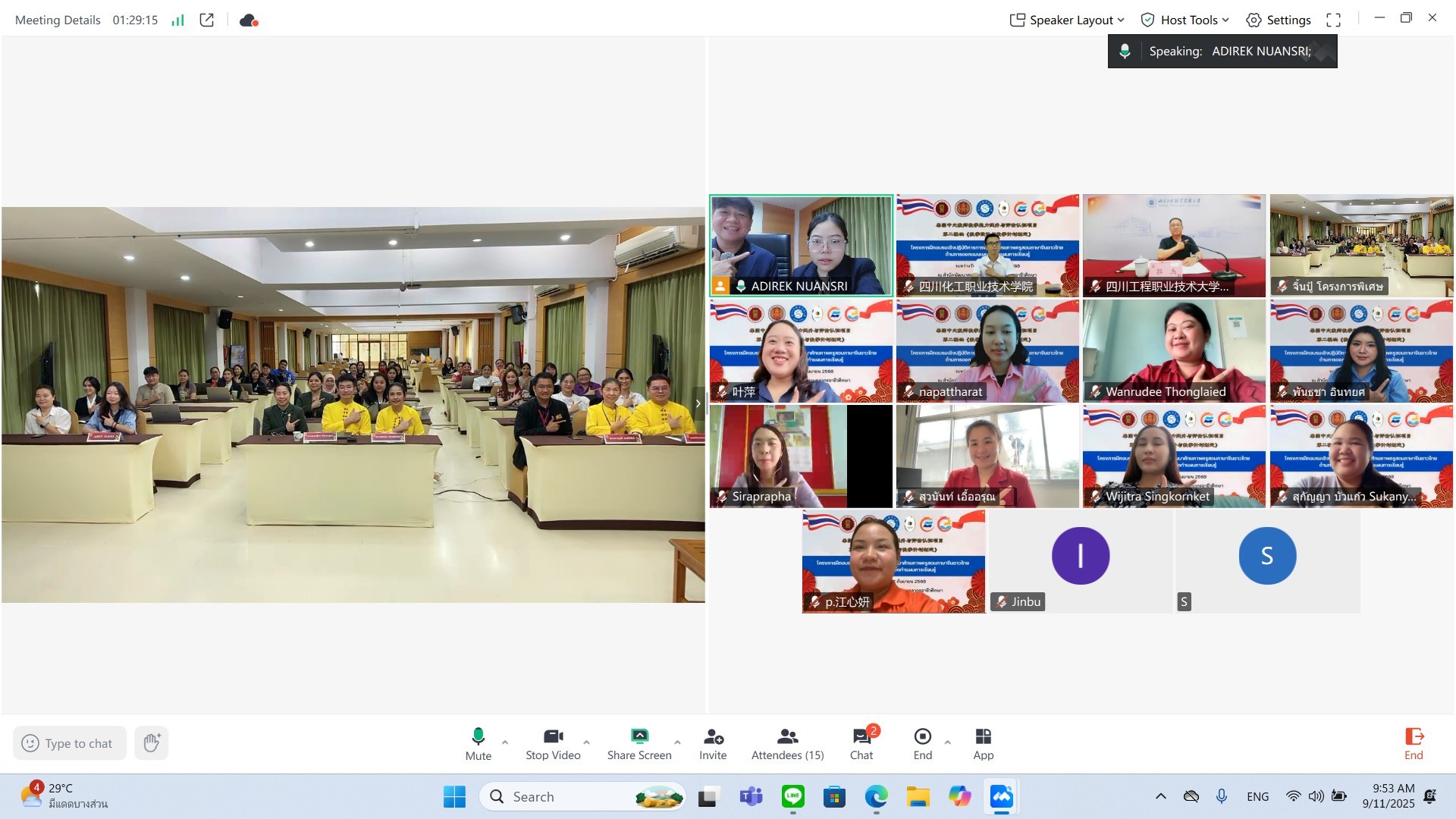The height and width of the screenshot is (819, 1456).
Task: Open the Chat panel with 2 unread
Action: point(861,743)
